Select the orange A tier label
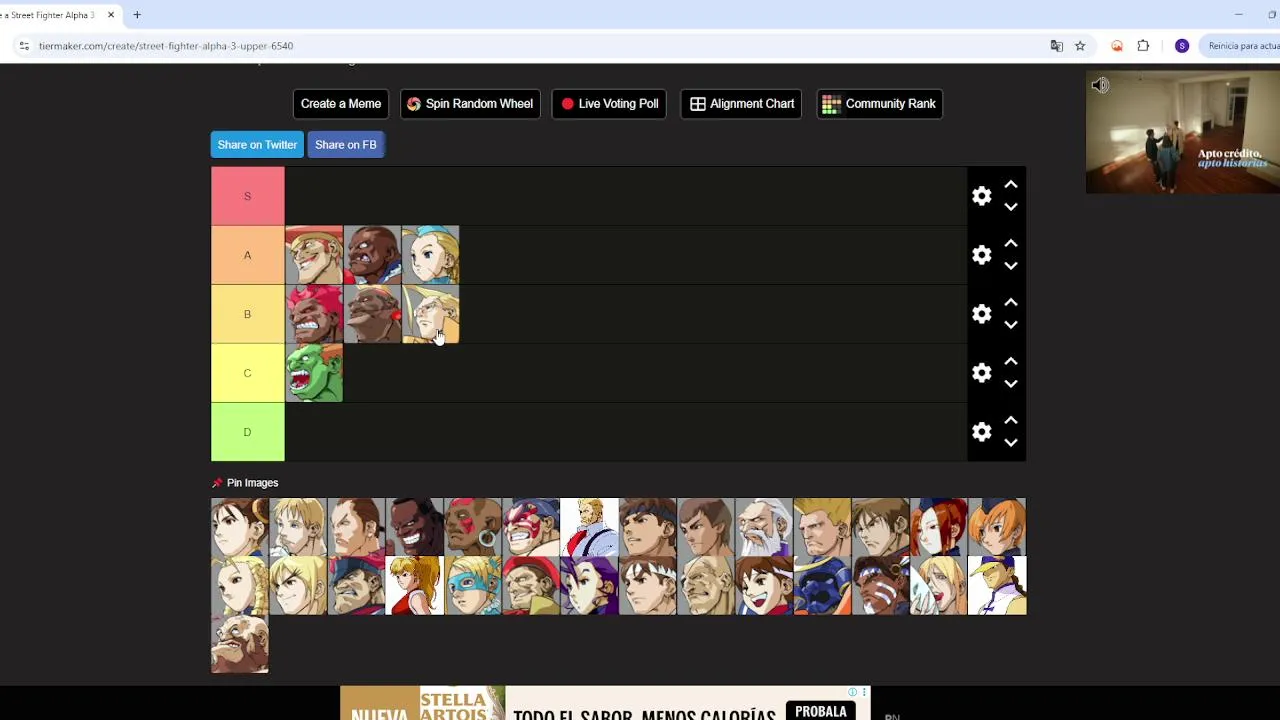 coord(248,255)
